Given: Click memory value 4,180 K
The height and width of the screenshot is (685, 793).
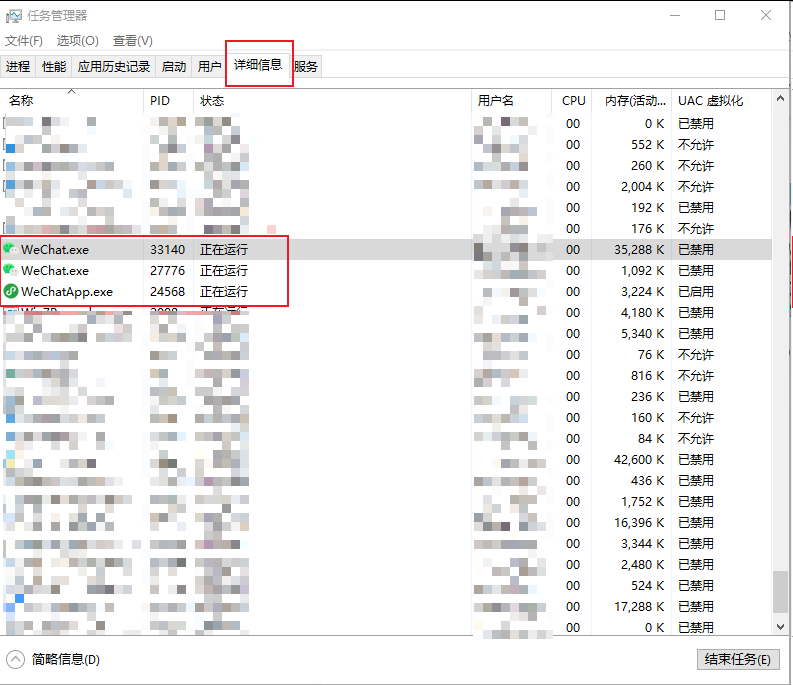Looking at the screenshot, I should (642, 313).
